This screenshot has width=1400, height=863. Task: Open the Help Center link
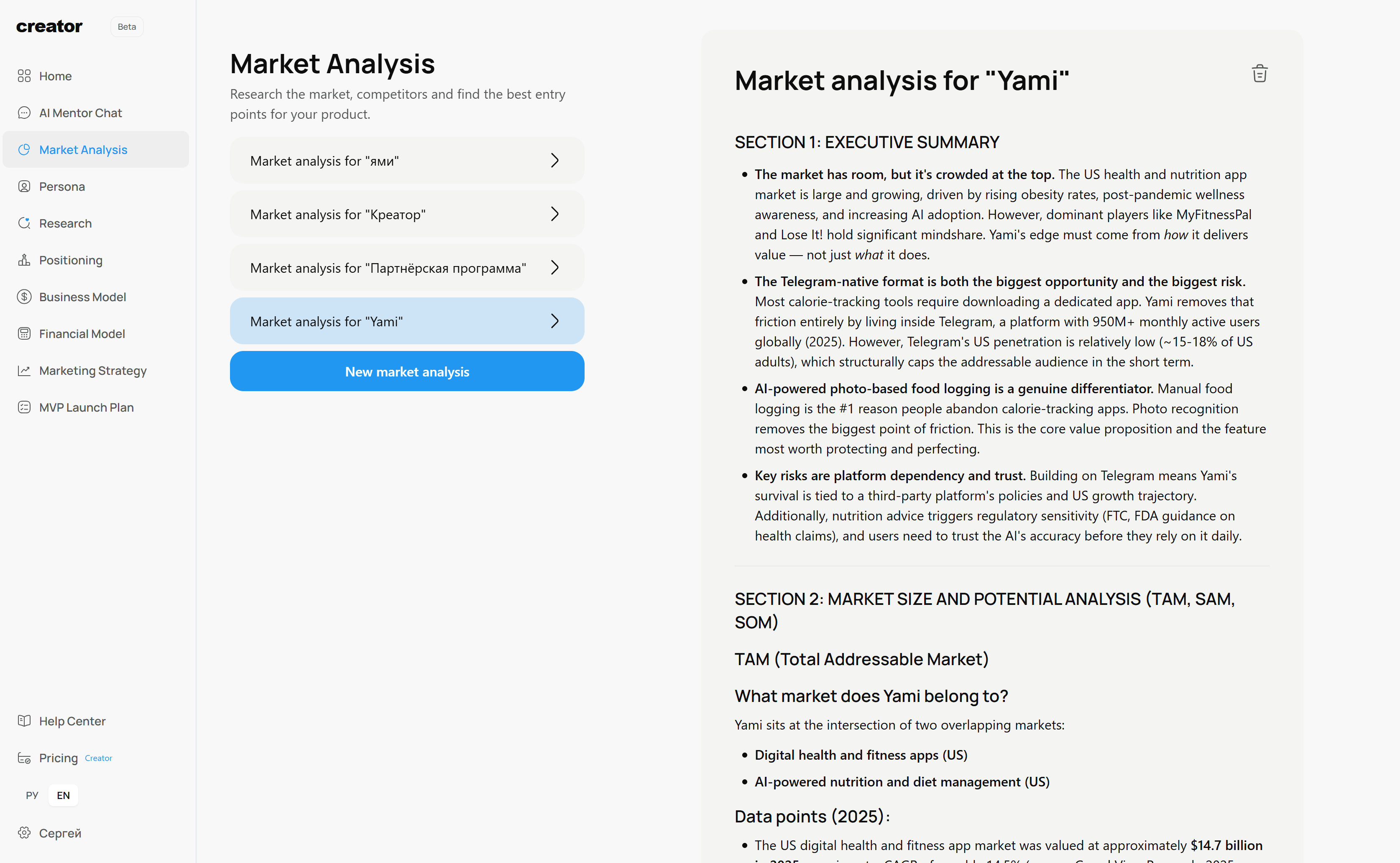[72, 721]
